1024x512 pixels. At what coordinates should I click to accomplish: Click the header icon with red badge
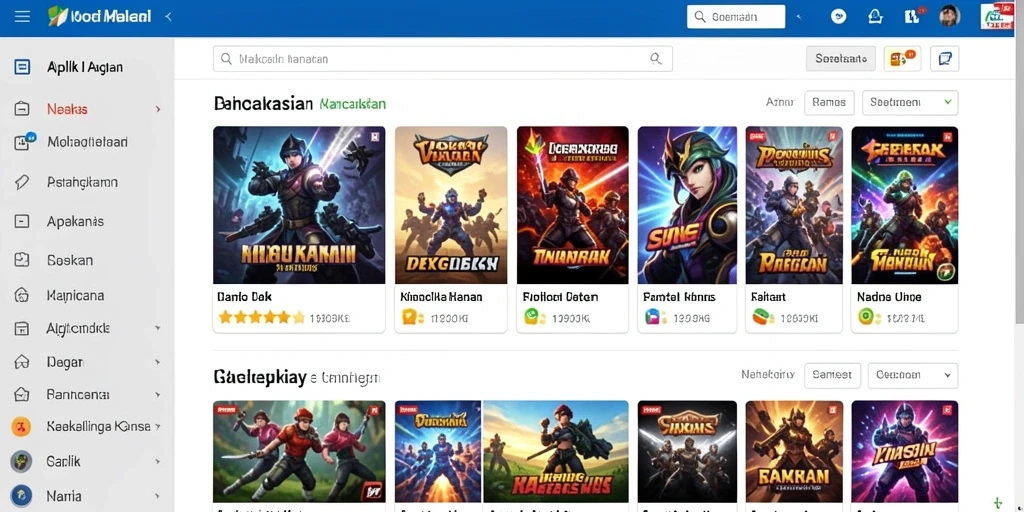913,16
